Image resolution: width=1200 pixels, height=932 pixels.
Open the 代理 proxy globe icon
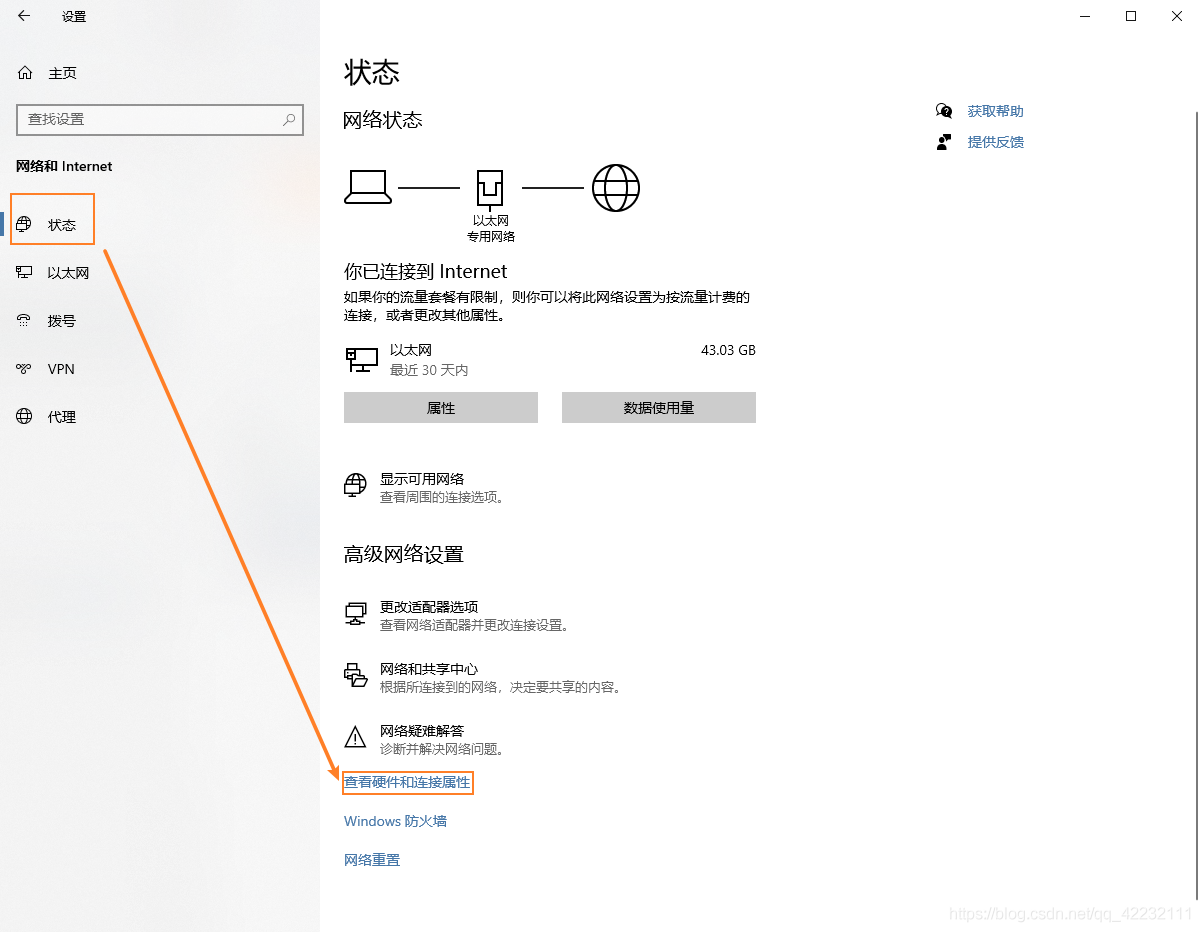pyautogui.click(x=24, y=417)
